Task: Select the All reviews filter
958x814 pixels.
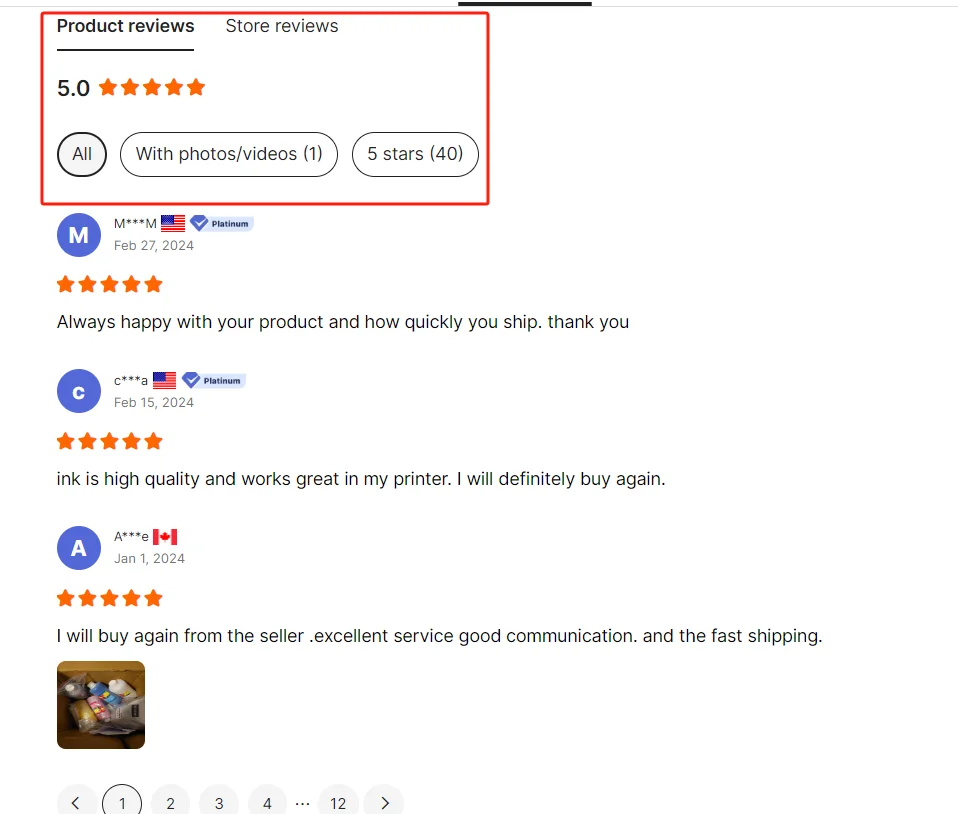Action: pyautogui.click(x=82, y=154)
